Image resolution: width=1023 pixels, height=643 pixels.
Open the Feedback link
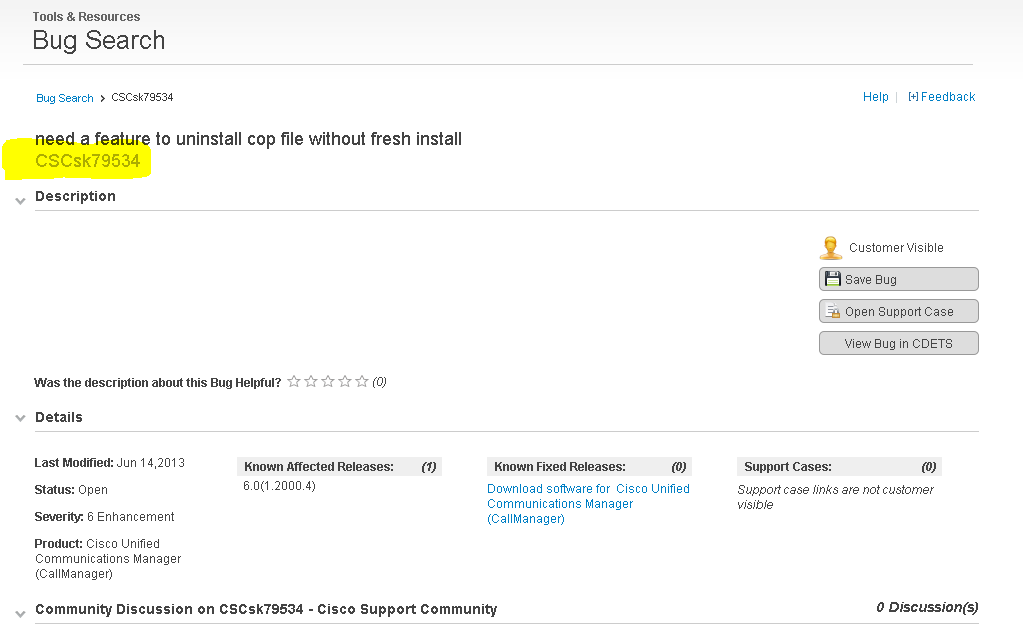[x=941, y=97]
